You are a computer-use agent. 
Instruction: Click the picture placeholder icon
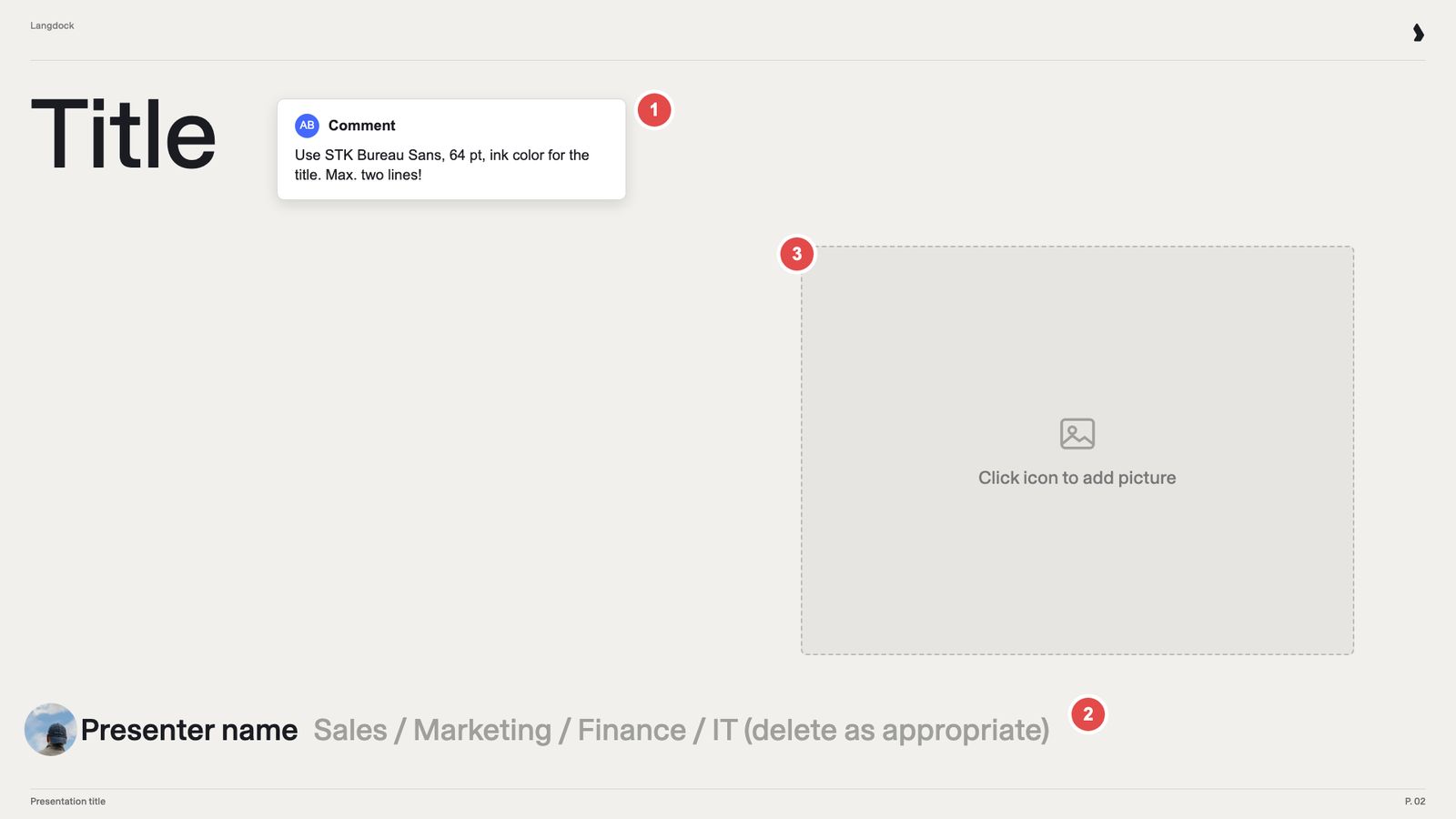point(1077,434)
